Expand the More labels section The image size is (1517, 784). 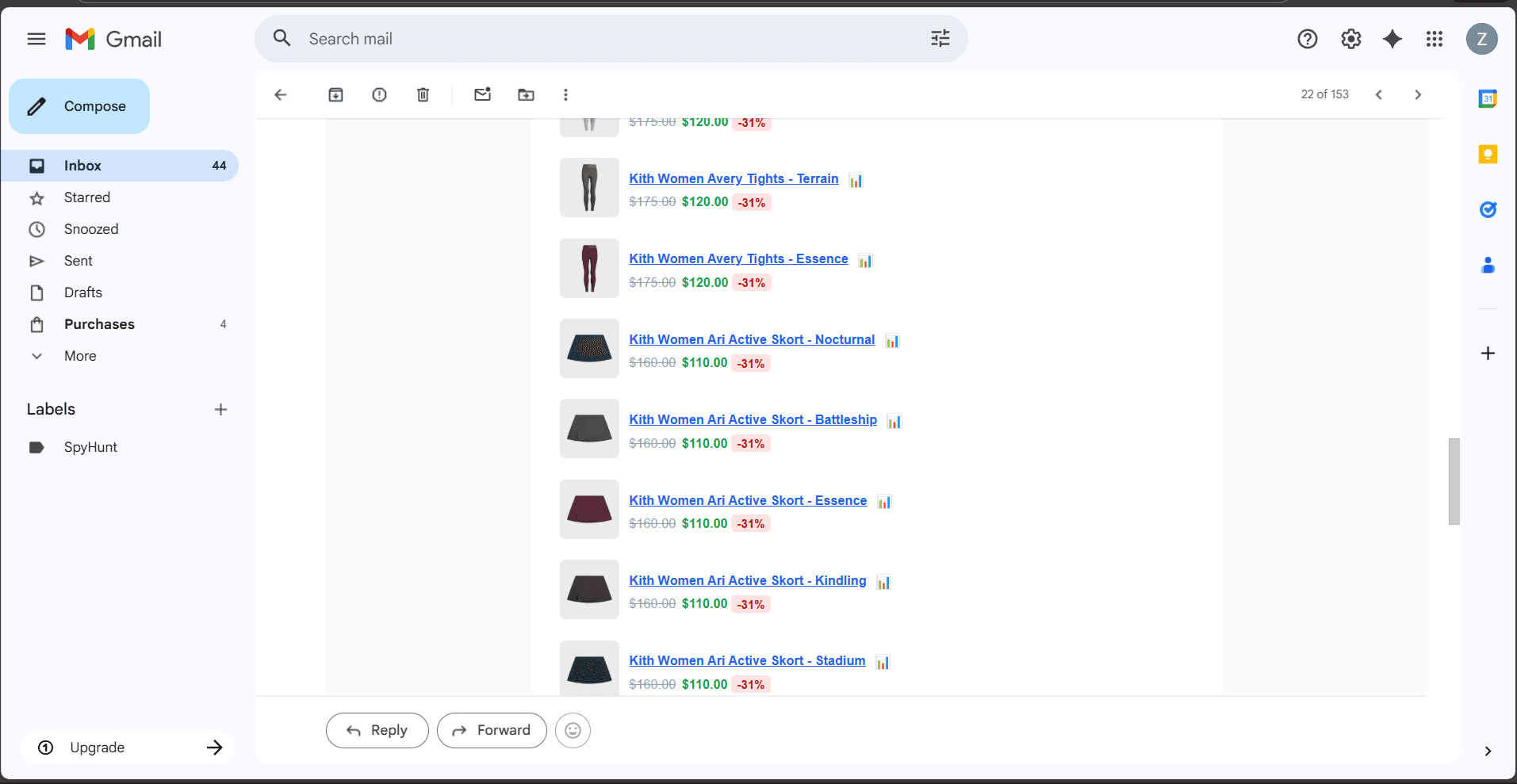79,356
